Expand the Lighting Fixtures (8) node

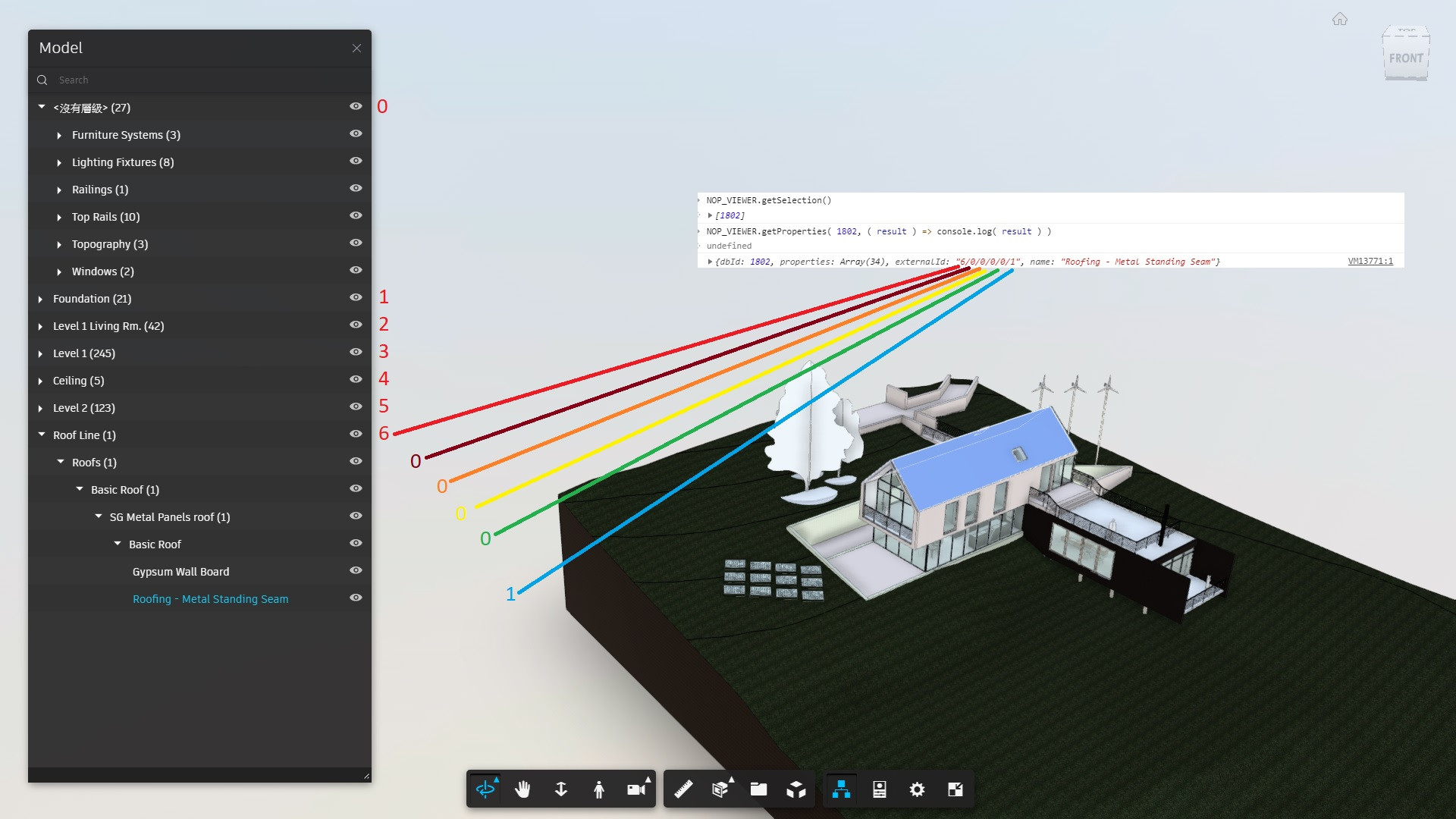[59, 163]
